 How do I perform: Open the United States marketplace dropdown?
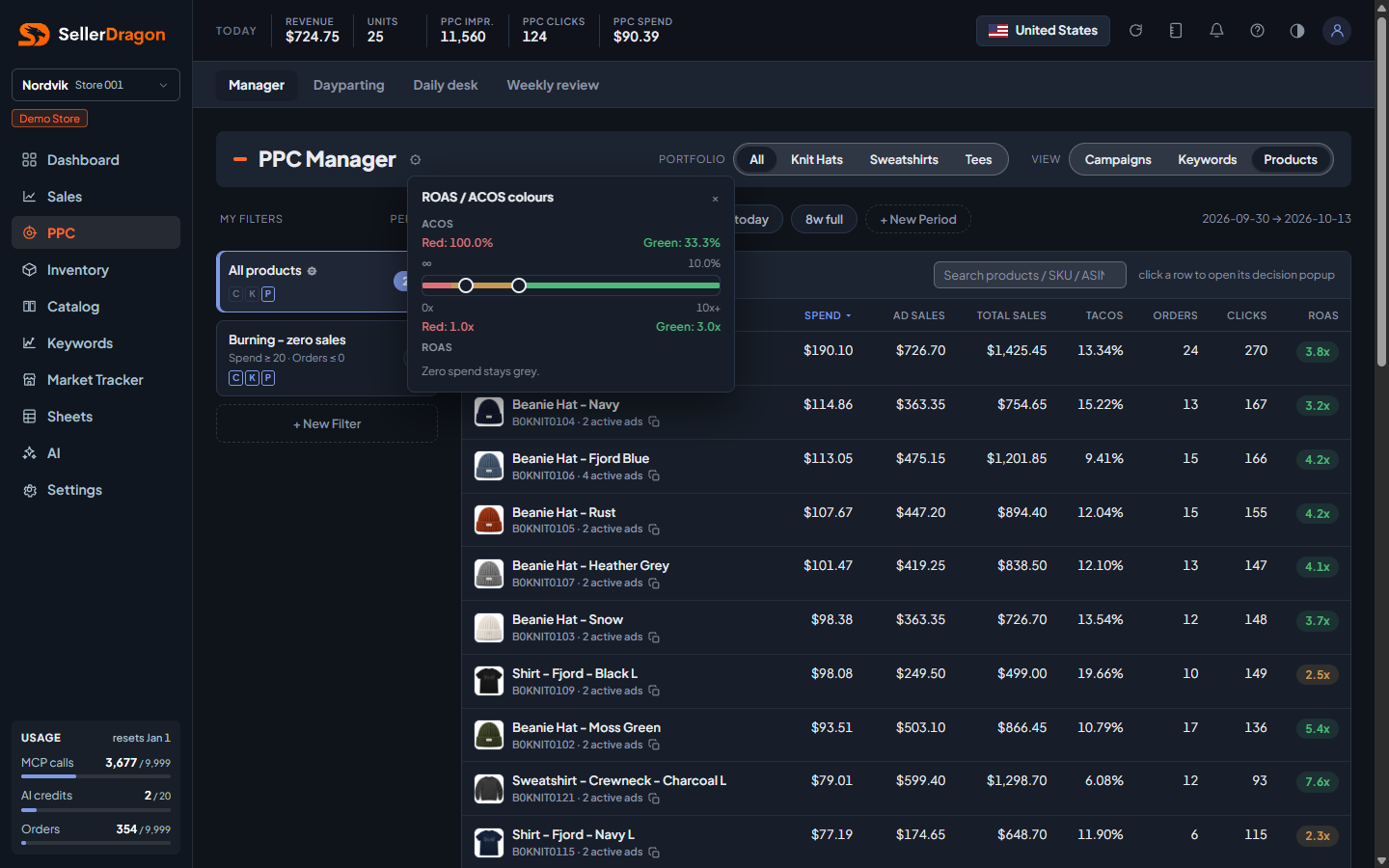click(x=1043, y=31)
